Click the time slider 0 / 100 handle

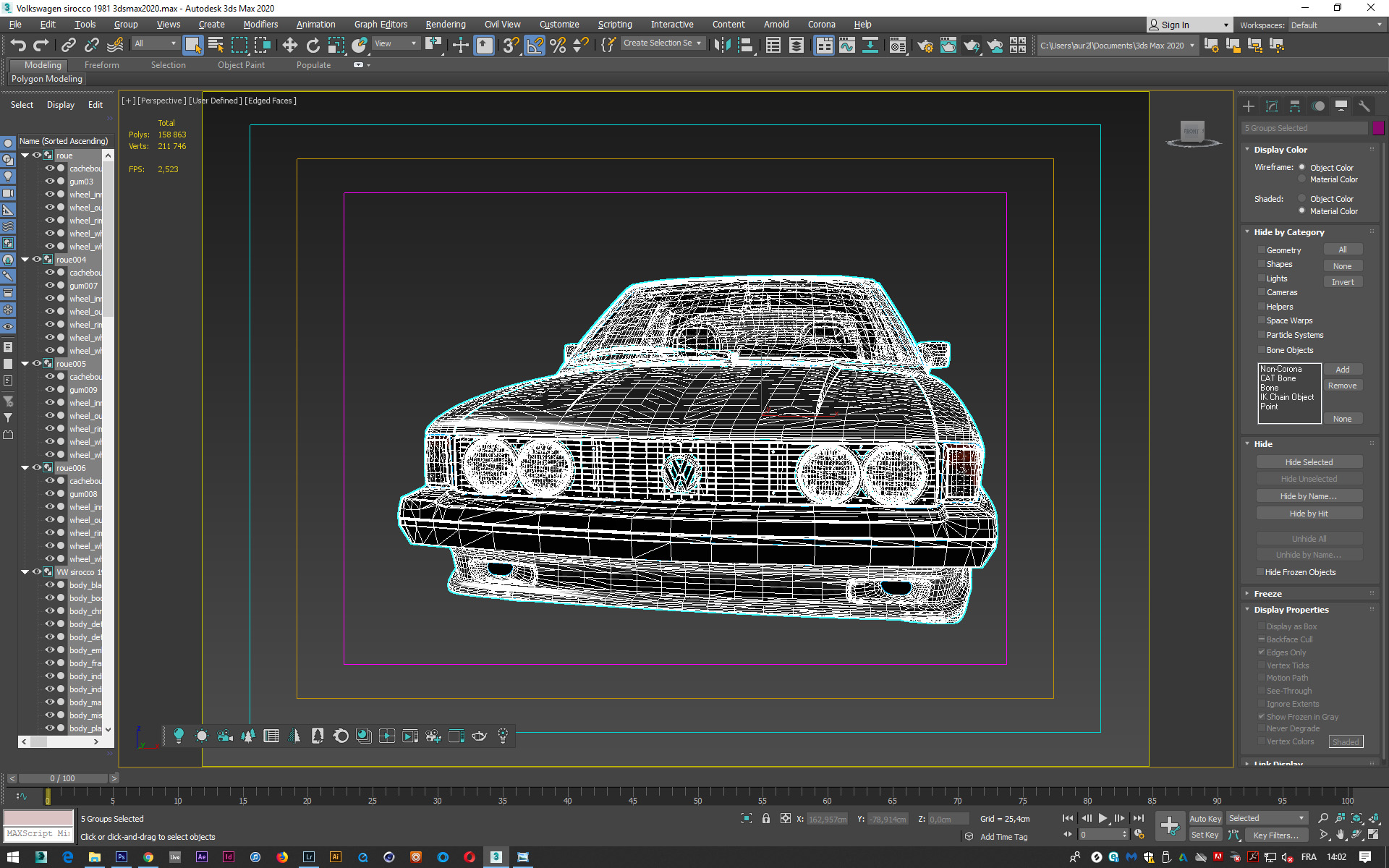coord(63,778)
